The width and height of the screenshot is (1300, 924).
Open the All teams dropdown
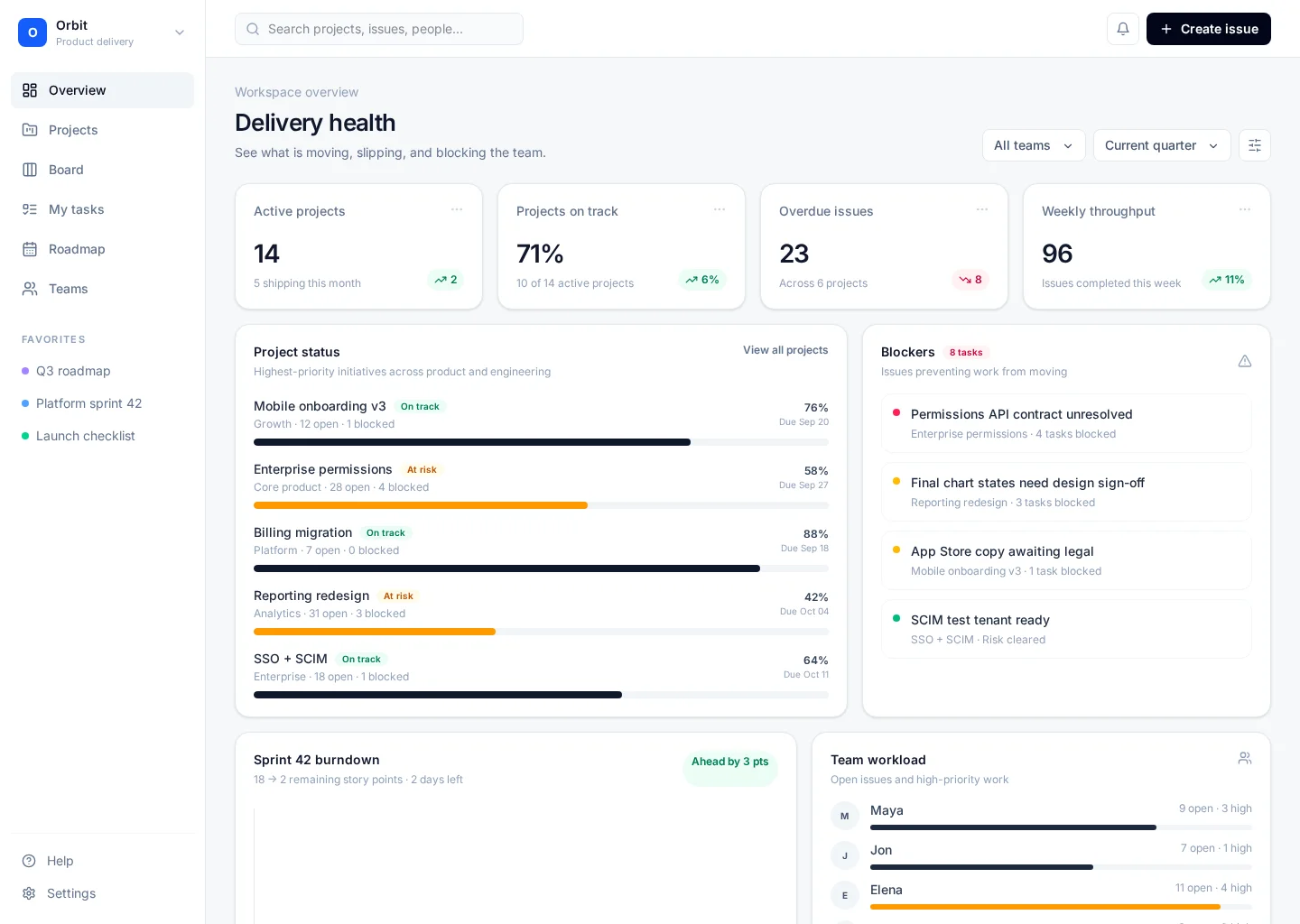click(1034, 145)
